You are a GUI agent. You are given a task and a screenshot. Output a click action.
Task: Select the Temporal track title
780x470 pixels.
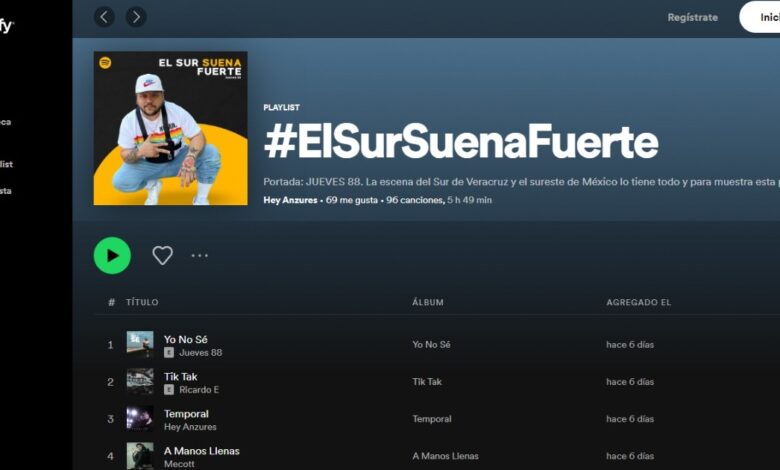point(186,414)
